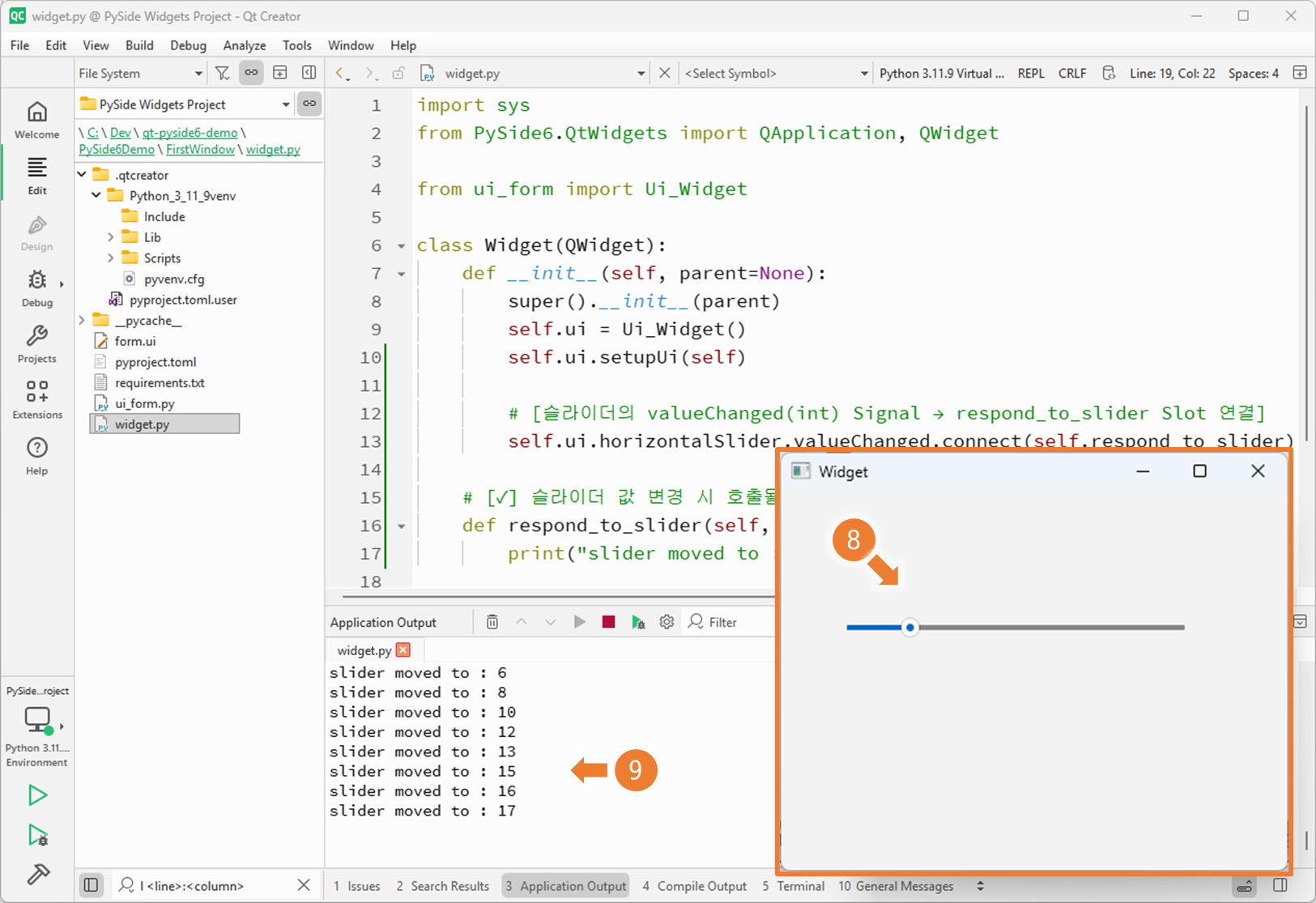This screenshot has width=1316, height=903.
Task: Expand the __pycache__ folder
Action: point(83,320)
